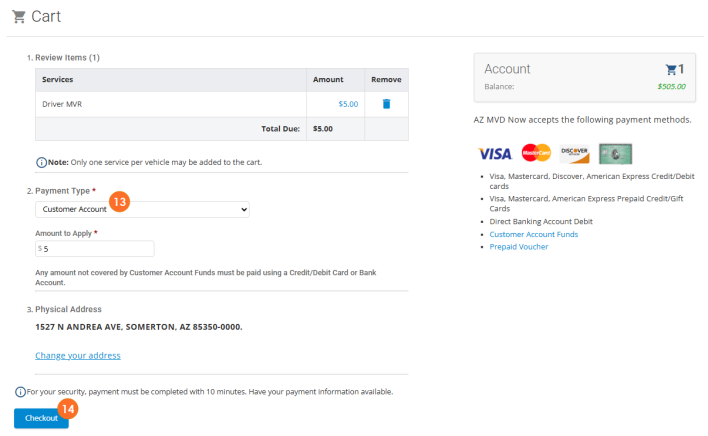Open the Payment Type dropdown
Image resolution: width=708 pixels, height=436 pixels.
(x=142, y=209)
